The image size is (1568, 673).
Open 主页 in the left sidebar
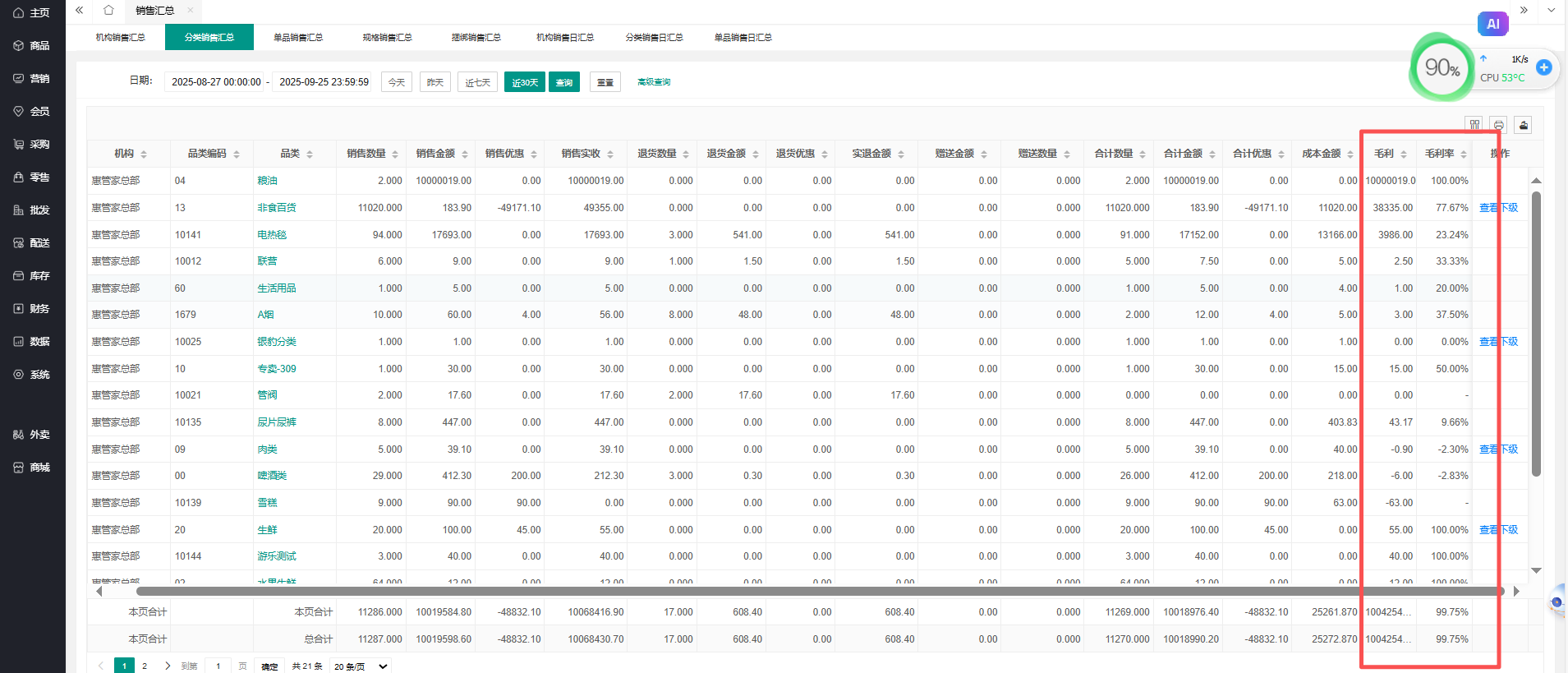[32, 13]
